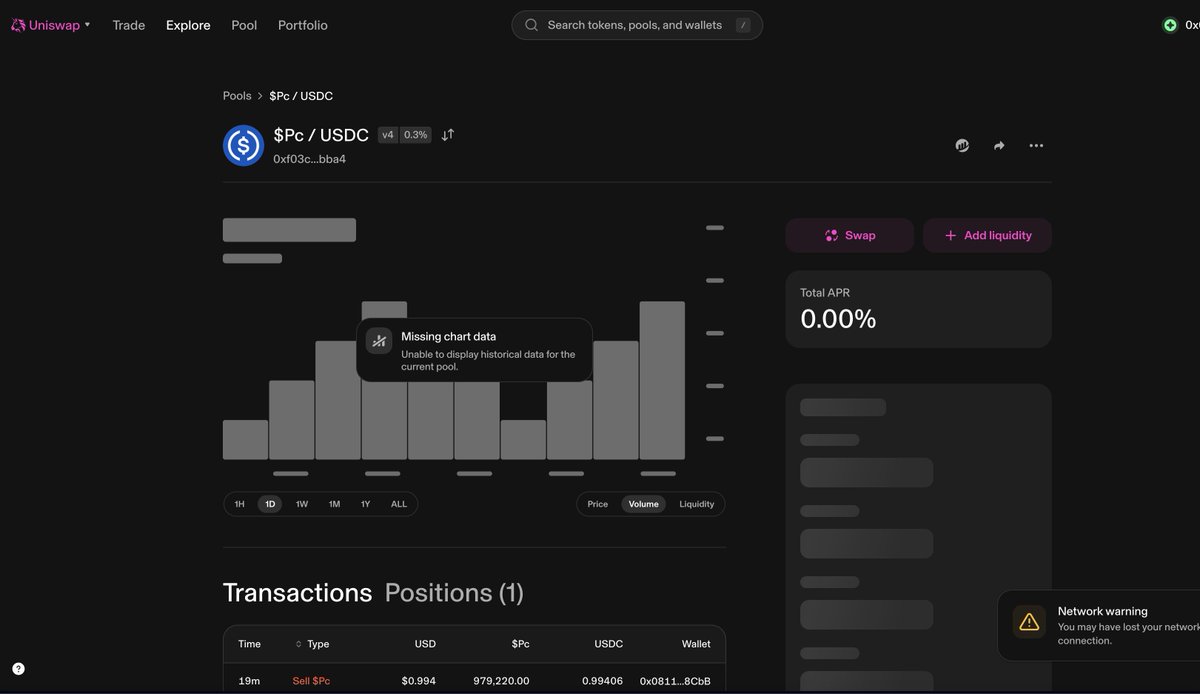
Task: Click the Total APR 0.00% card
Action: (x=918, y=309)
